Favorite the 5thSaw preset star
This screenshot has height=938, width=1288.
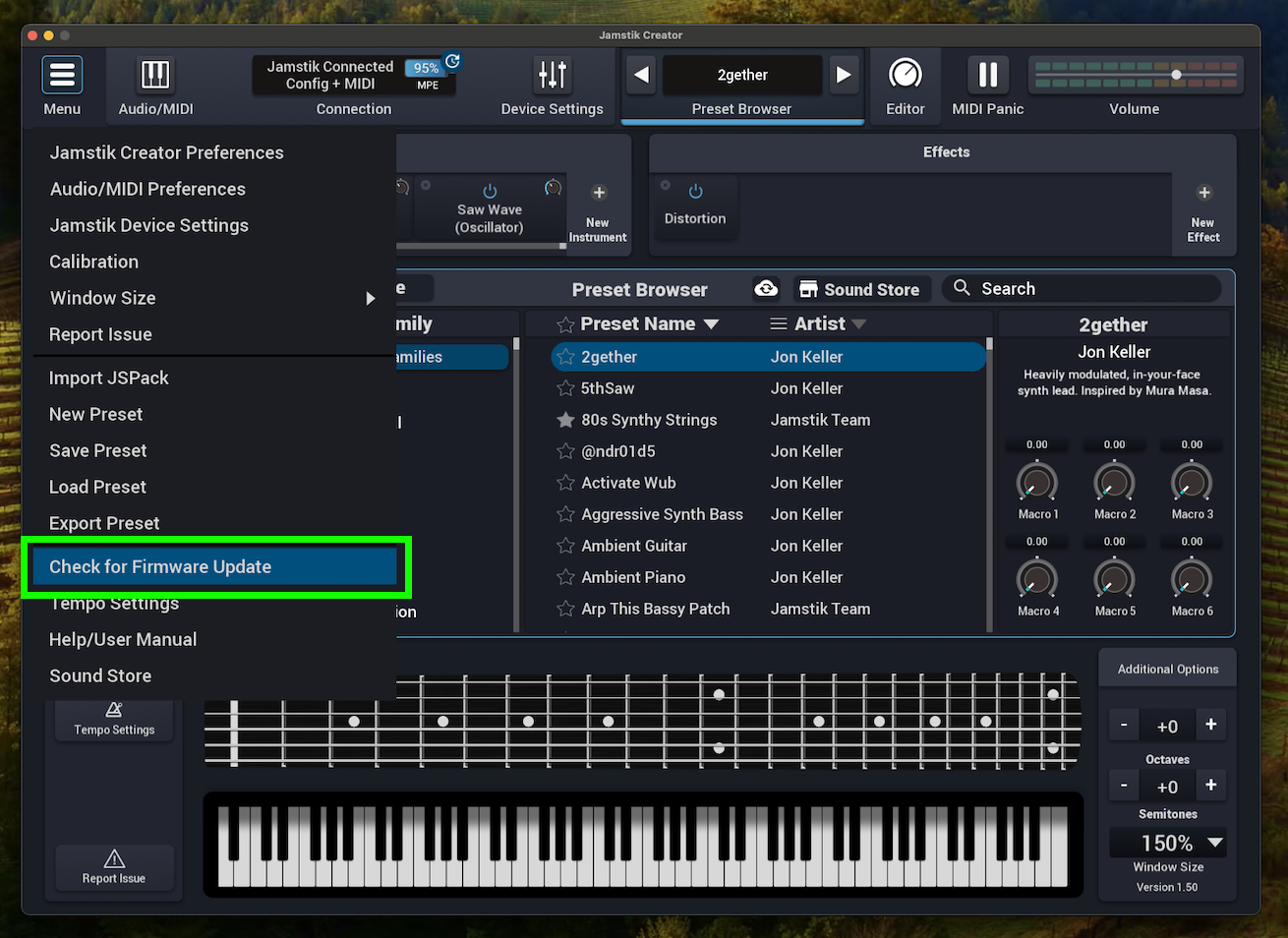click(565, 388)
